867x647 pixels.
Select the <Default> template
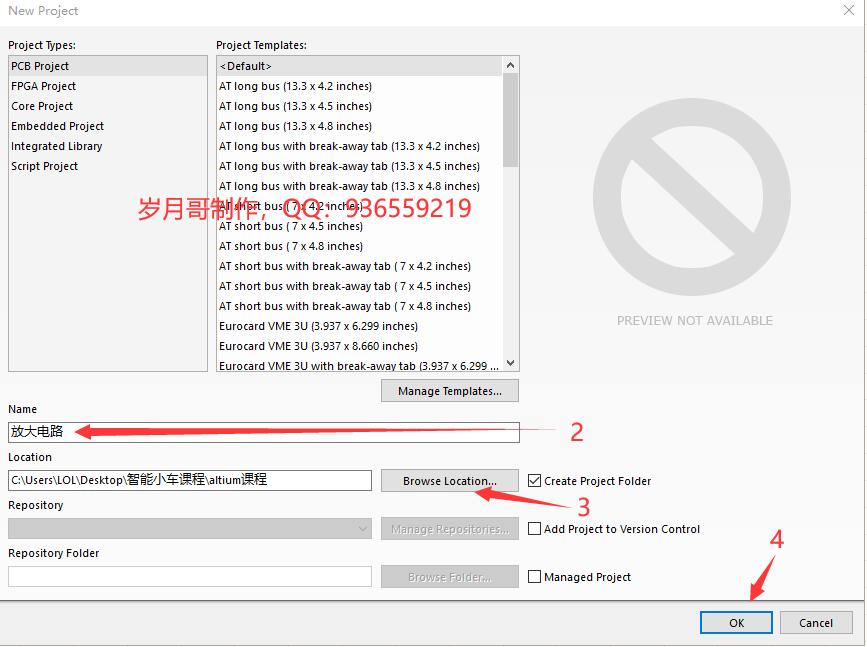coord(360,66)
